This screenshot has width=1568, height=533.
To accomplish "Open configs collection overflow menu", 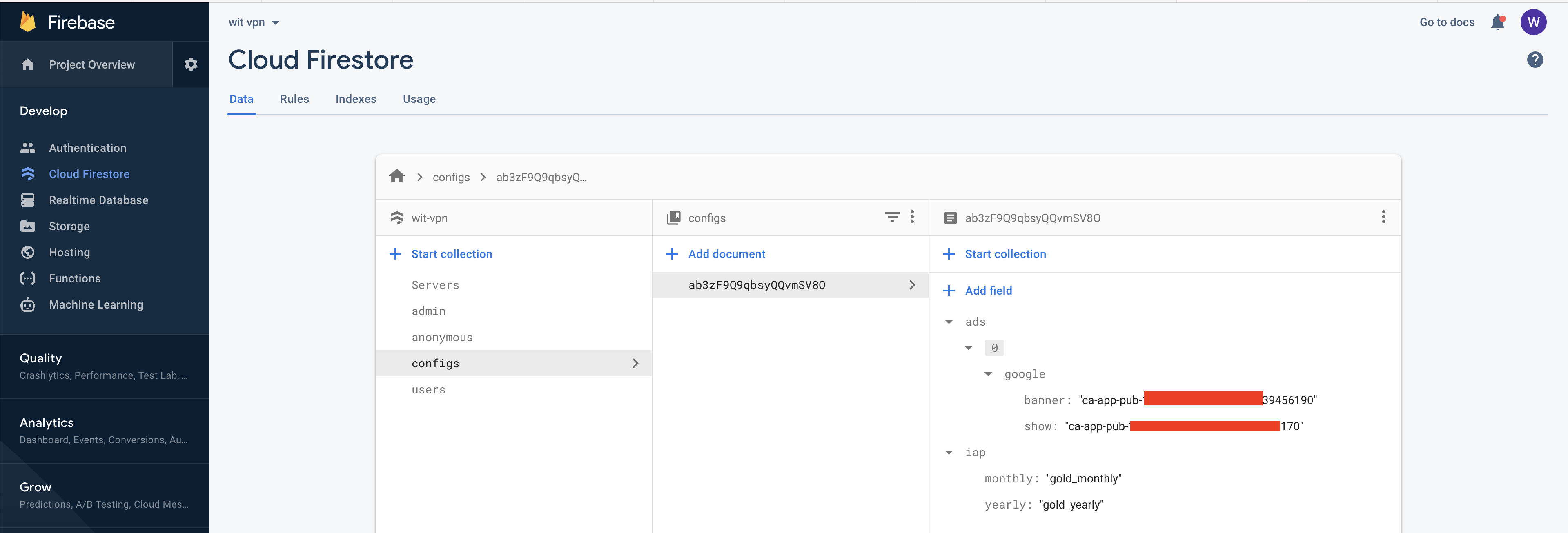I will pos(912,217).
